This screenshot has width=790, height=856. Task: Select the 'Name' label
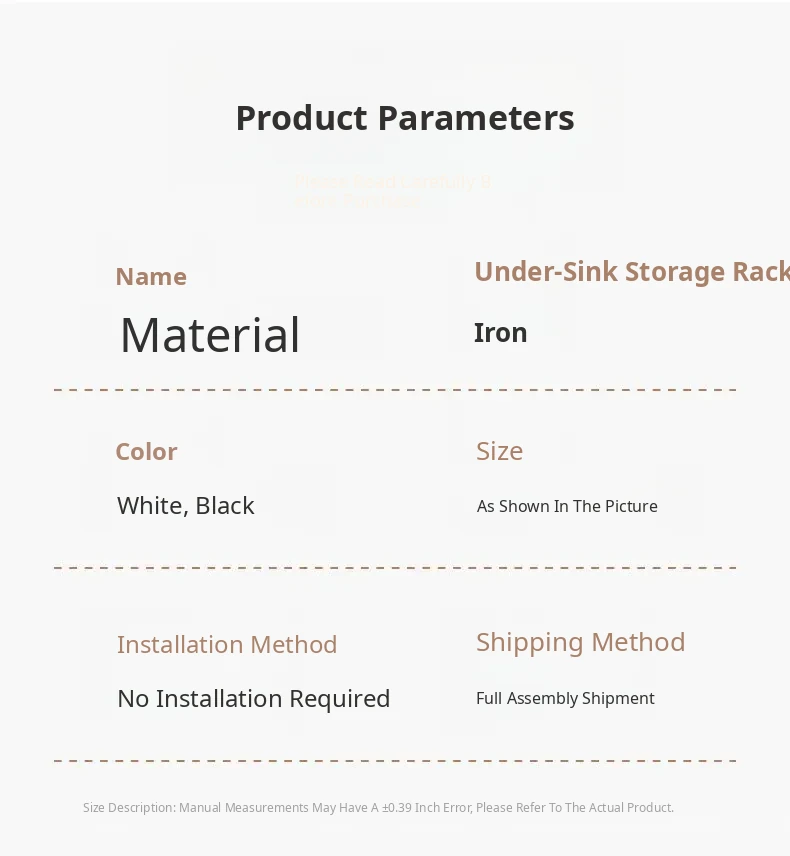click(x=151, y=277)
